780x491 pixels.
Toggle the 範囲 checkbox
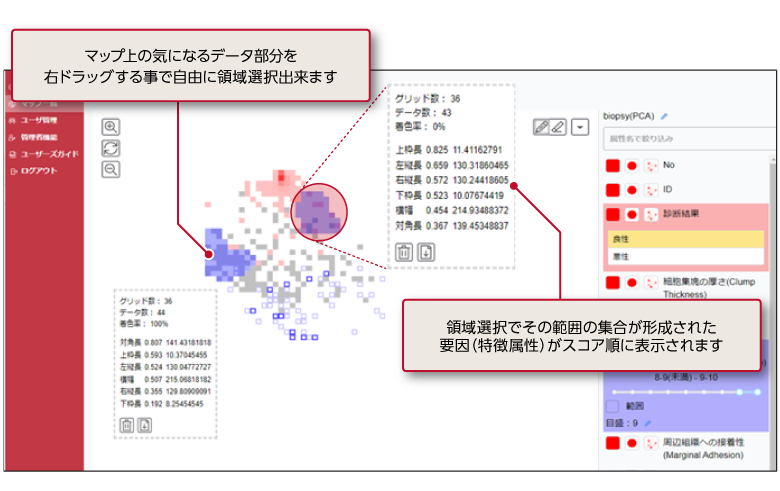611,408
